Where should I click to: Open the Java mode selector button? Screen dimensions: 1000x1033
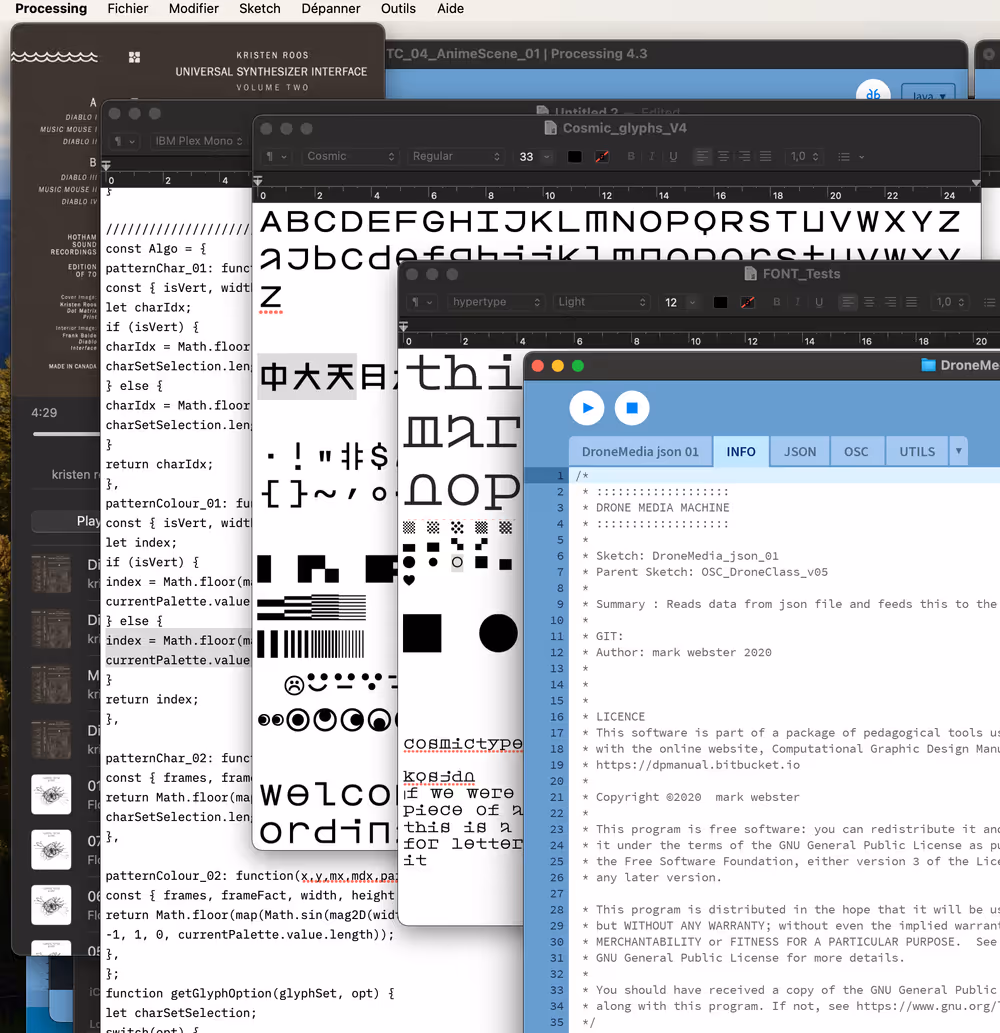928,94
